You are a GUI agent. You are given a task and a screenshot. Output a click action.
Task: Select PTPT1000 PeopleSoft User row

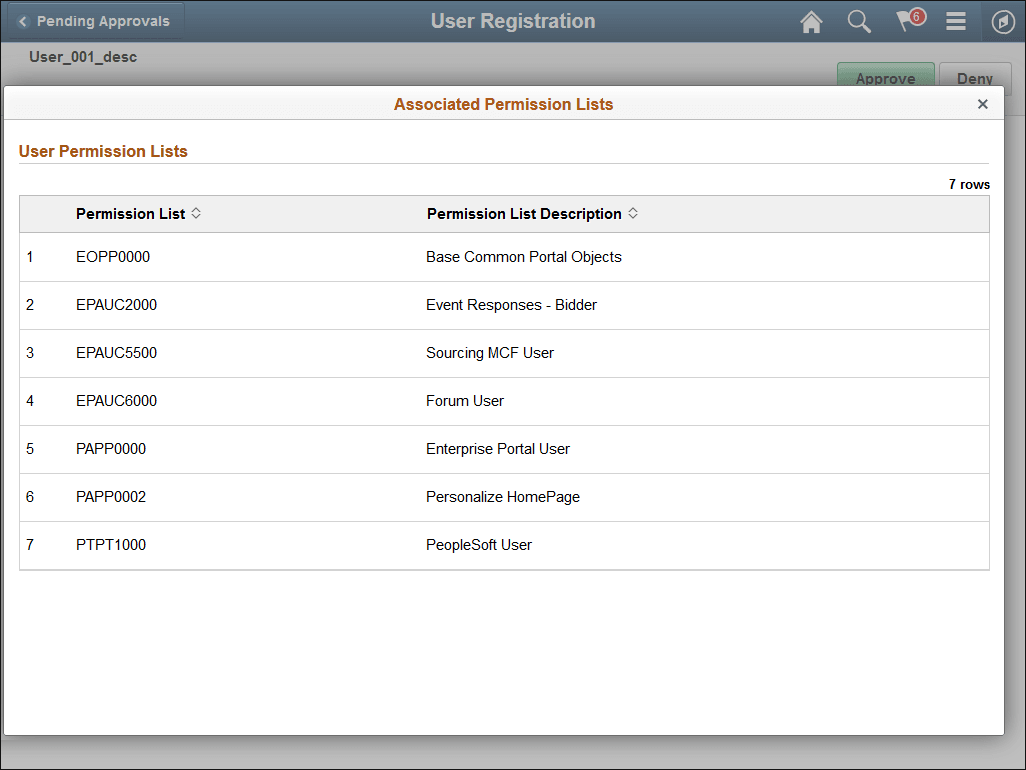[110, 545]
